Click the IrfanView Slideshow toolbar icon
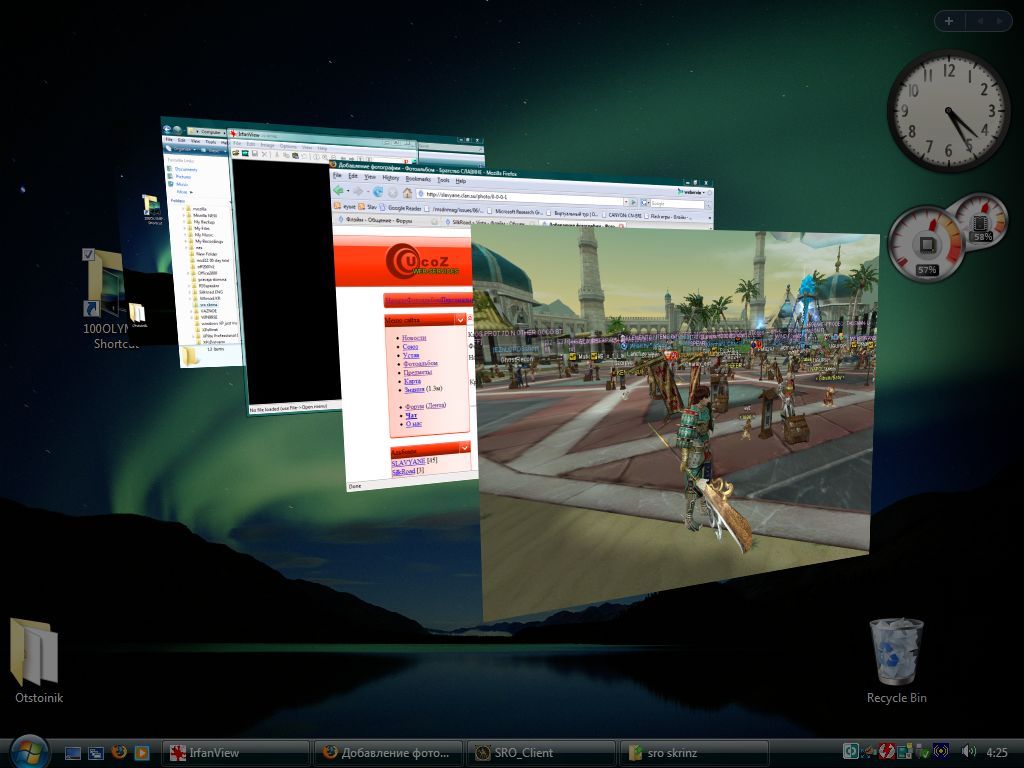The height and width of the screenshot is (768, 1024). 245,153
